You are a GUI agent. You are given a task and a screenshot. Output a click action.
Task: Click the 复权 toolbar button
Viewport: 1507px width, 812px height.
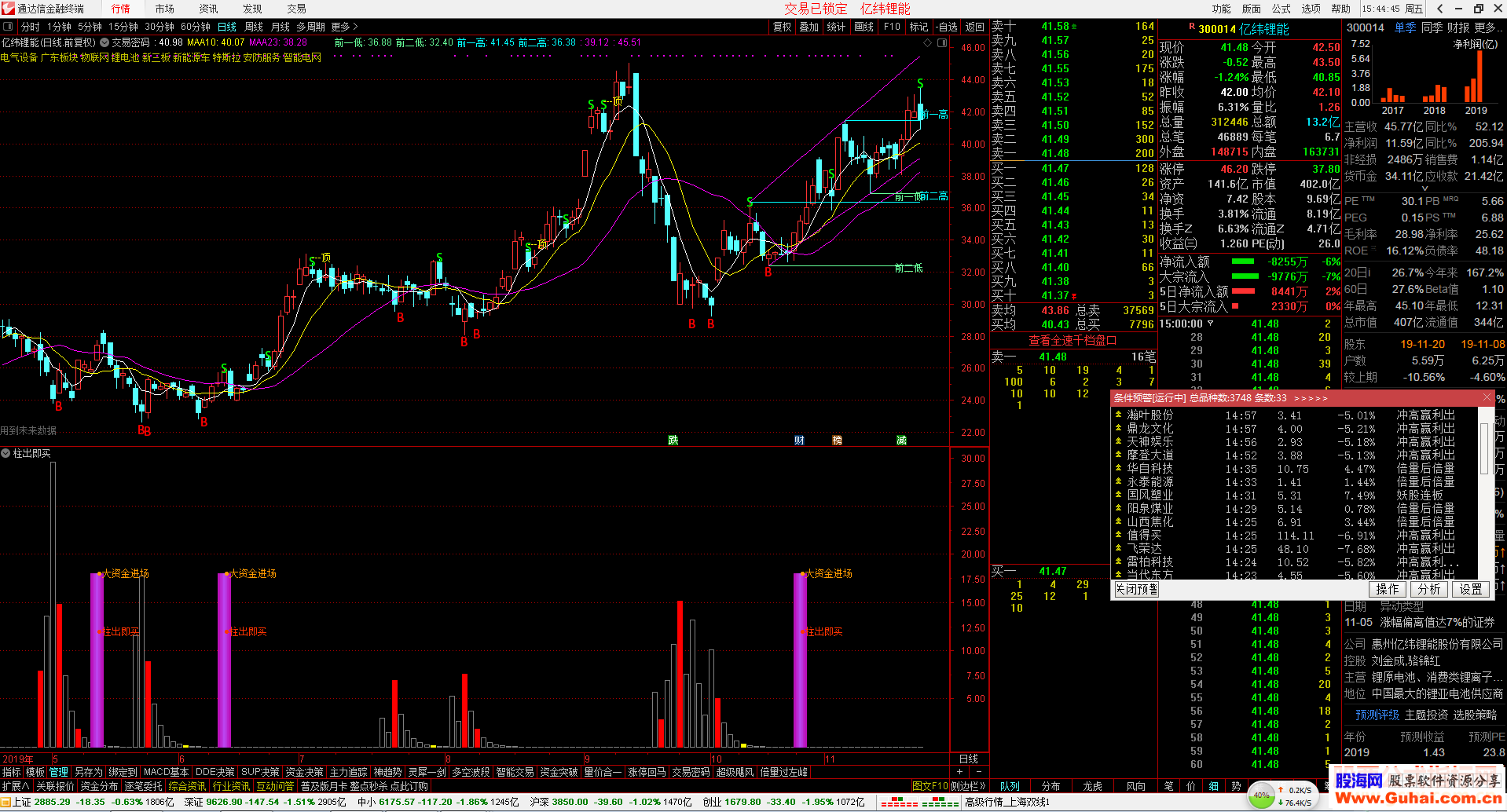coord(783,27)
